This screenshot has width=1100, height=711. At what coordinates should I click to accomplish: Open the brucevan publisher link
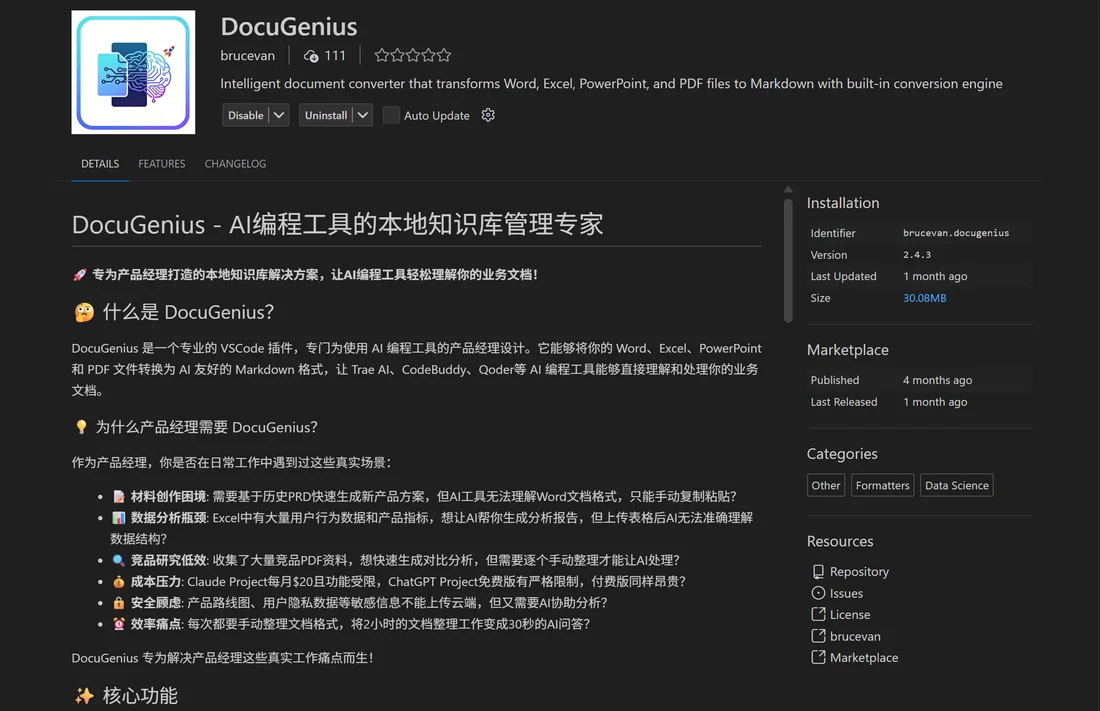pos(248,55)
